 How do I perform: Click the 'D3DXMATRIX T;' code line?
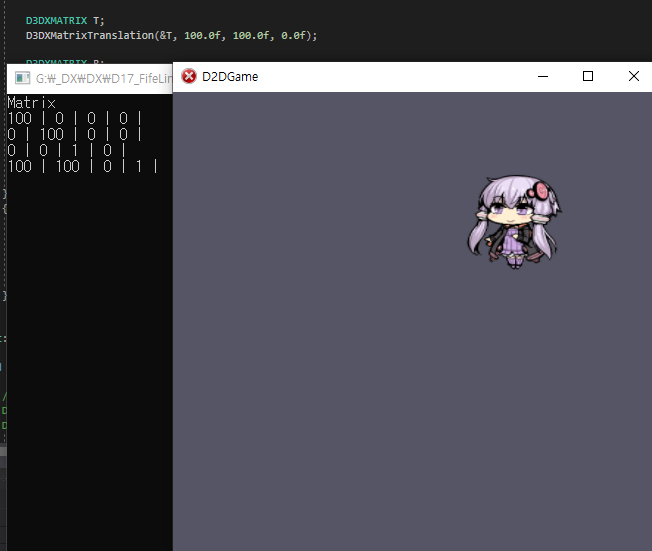tap(65, 20)
